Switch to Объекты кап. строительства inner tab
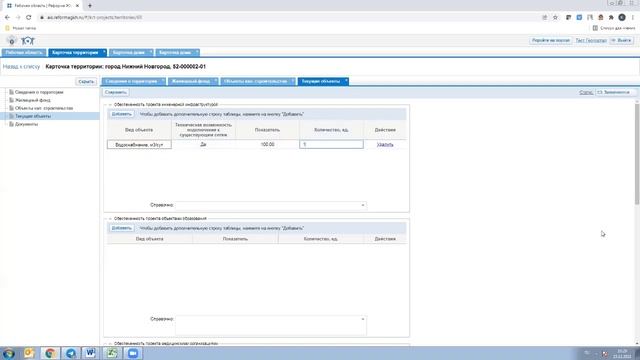 coord(256,81)
